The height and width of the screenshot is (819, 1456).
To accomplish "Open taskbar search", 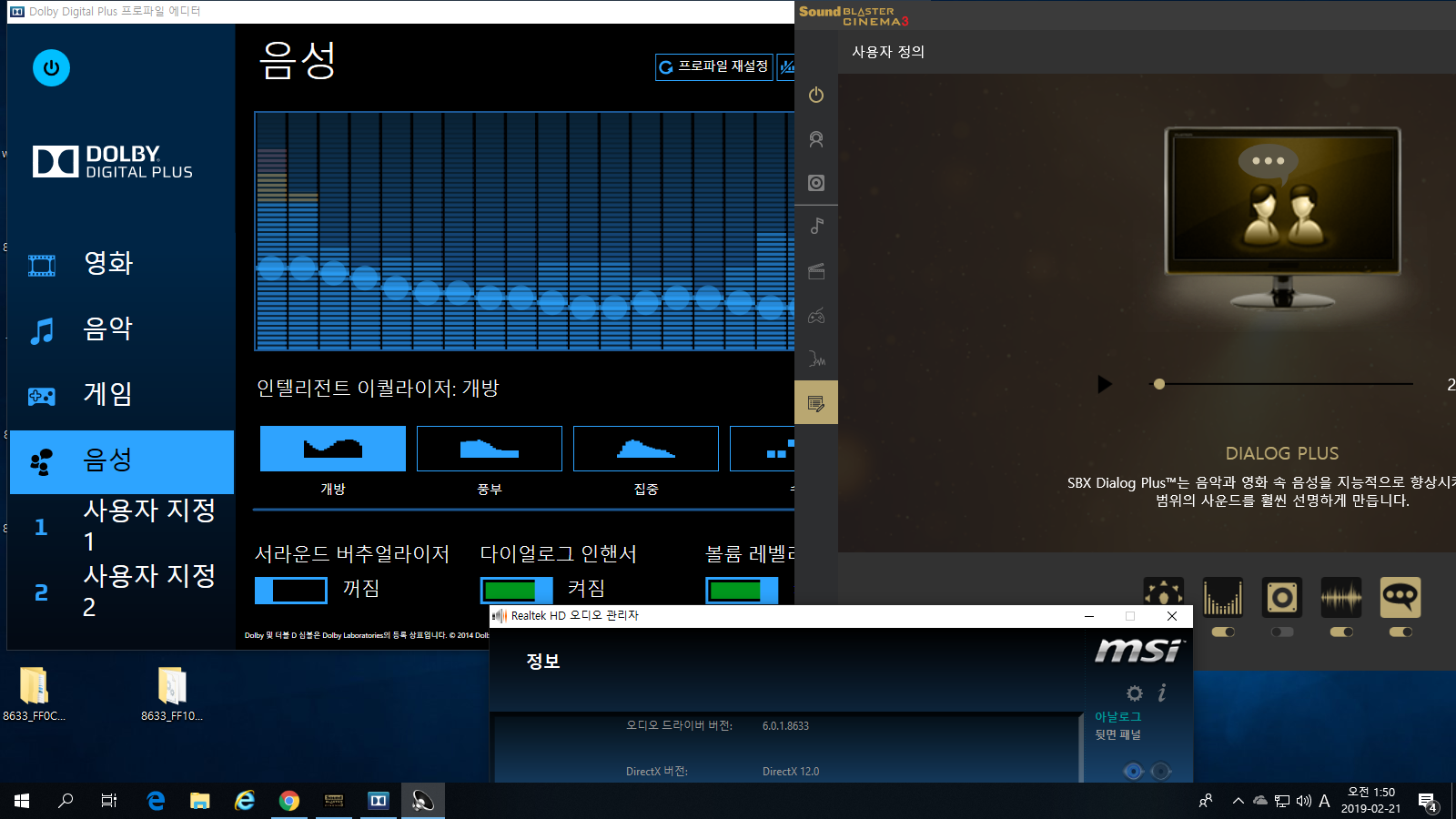I will [66, 801].
